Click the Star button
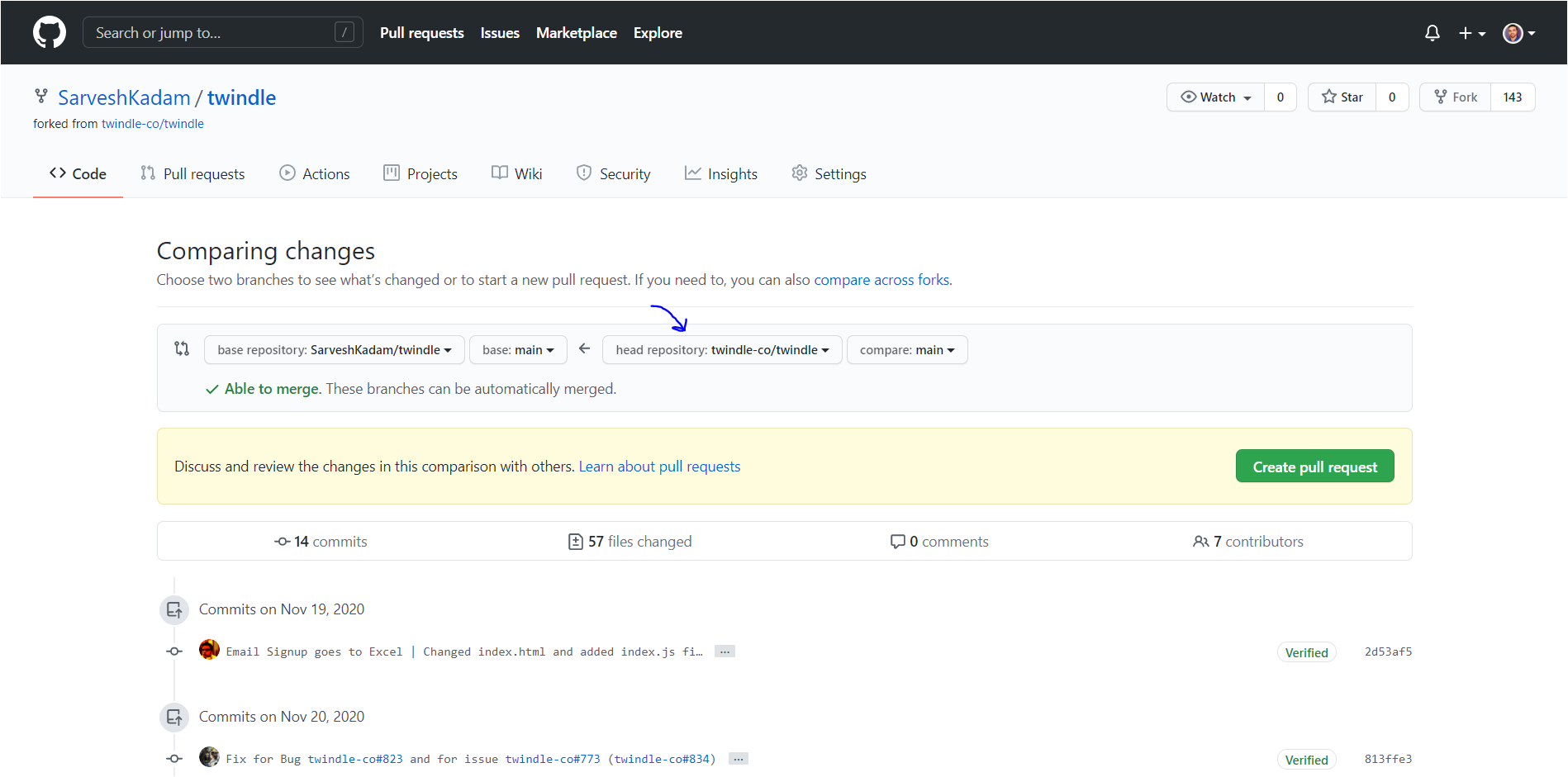1568x777 pixels. (1342, 97)
